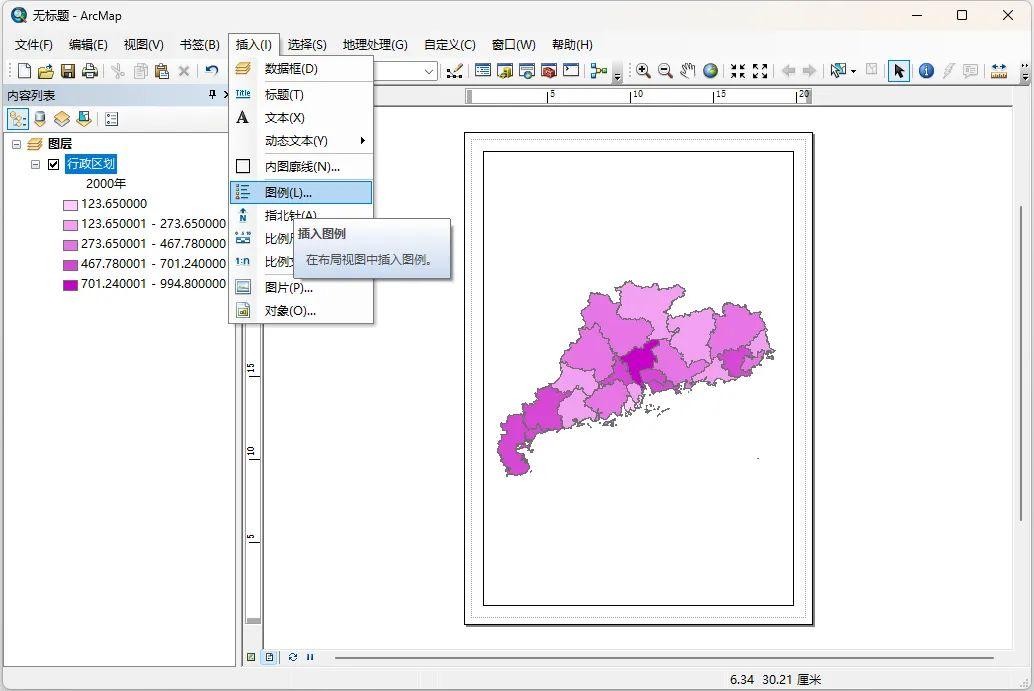Click the vertical scrollbar of layout view
The height and width of the screenshot is (691, 1034).
(1021, 363)
